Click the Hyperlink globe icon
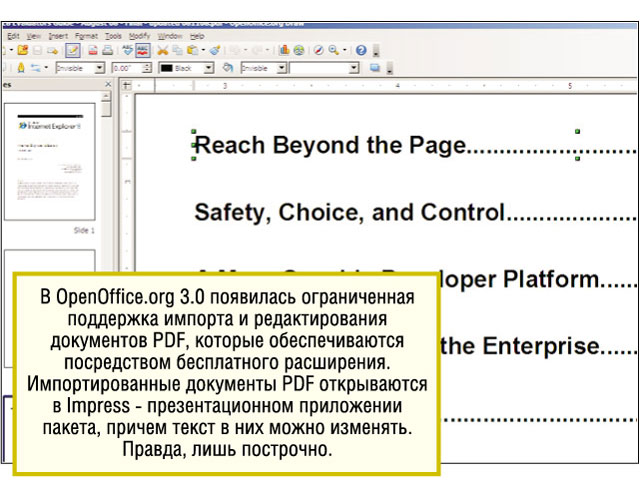This screenshot has height=482, width=640. (x=299, y=50)
